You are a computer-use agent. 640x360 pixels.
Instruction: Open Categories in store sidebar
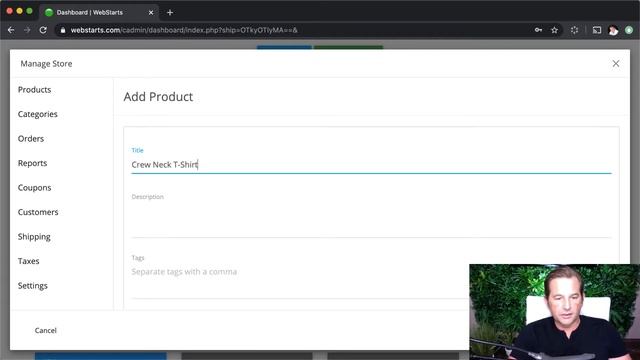(38, 114)
